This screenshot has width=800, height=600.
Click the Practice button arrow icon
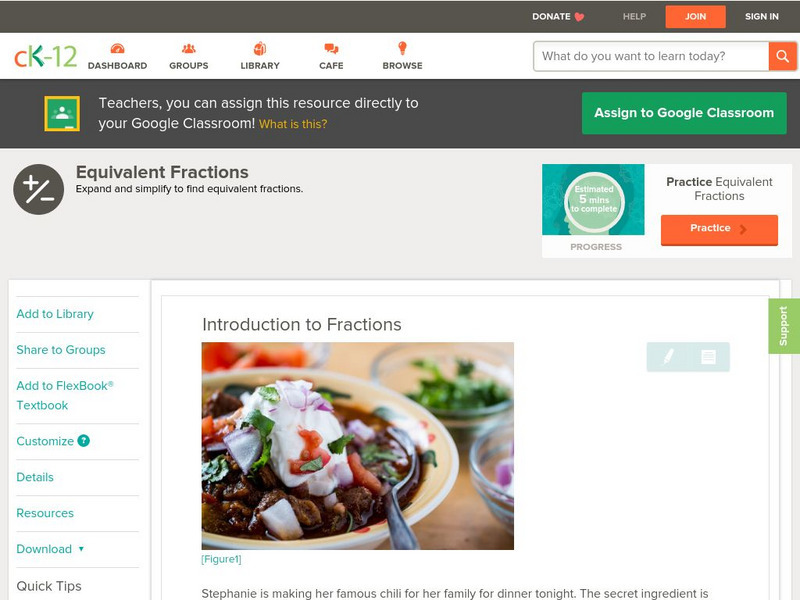[743, 229]
